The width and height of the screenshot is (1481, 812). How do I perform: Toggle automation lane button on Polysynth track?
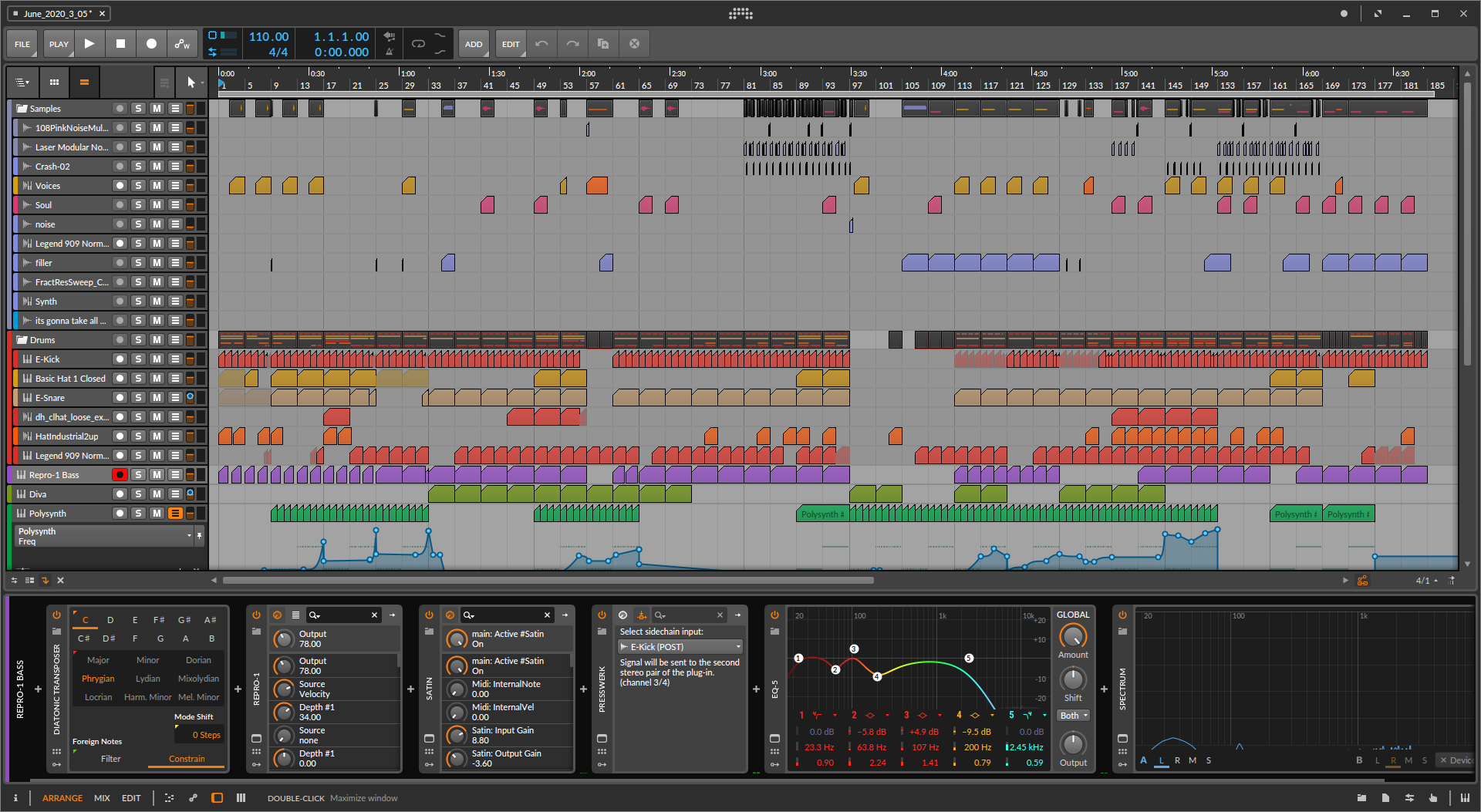[x=175, y=514]
